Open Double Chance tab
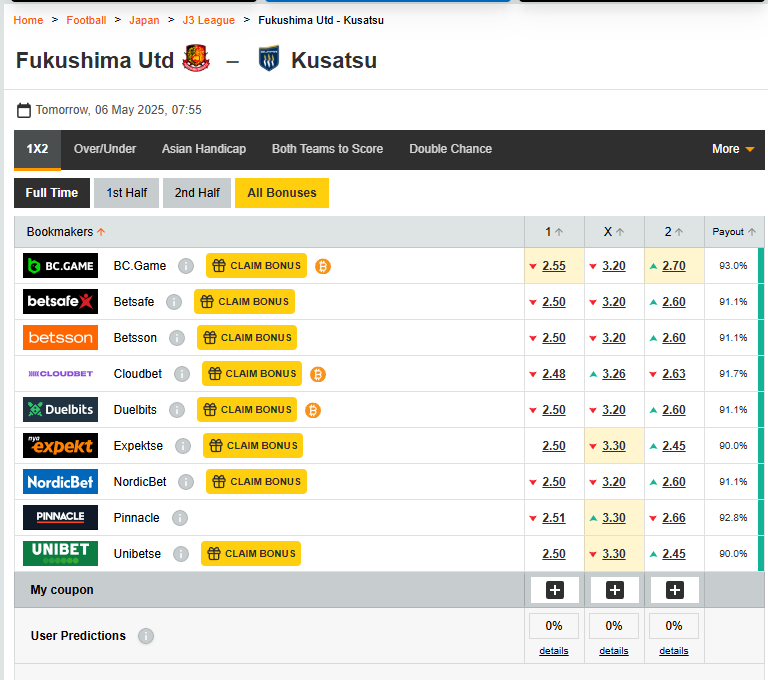Screen dimensions: 768x680 (x=450, y=149)
